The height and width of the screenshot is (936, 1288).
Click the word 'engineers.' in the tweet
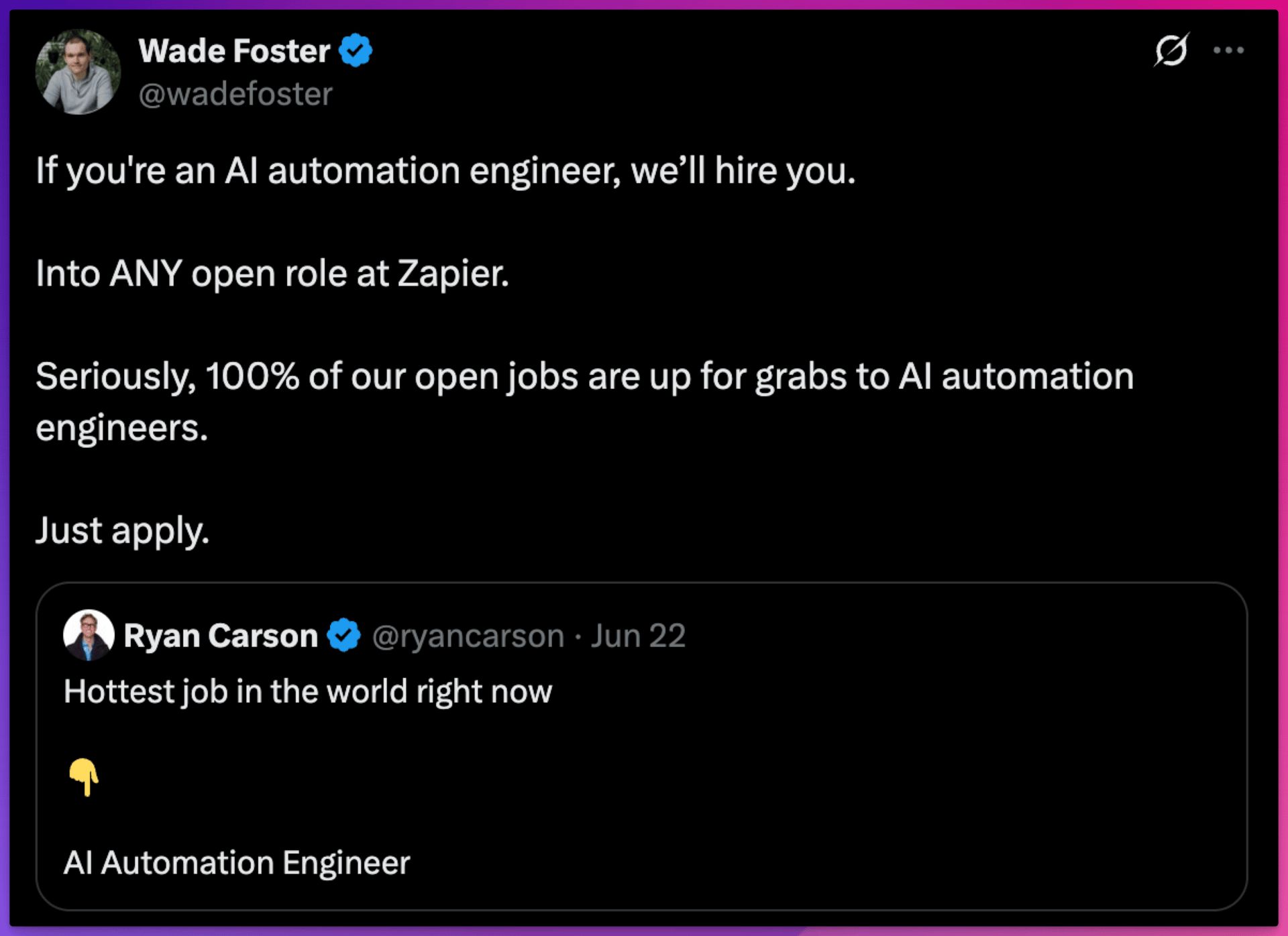[122, 428]
